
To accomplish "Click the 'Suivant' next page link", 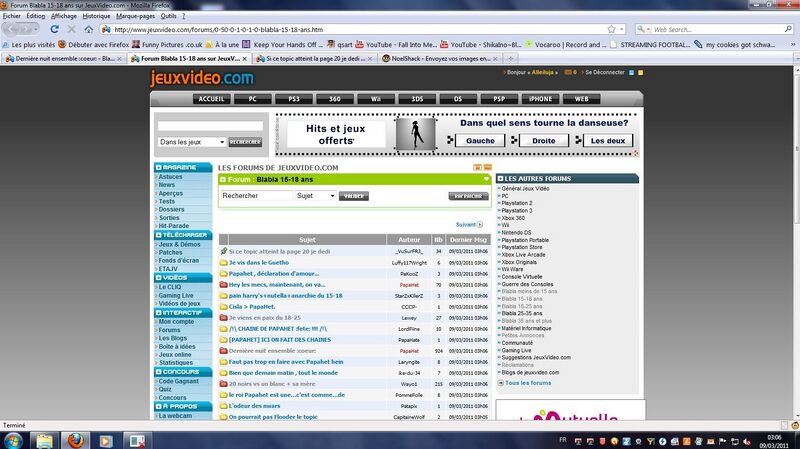I will [x=468, y=225].
